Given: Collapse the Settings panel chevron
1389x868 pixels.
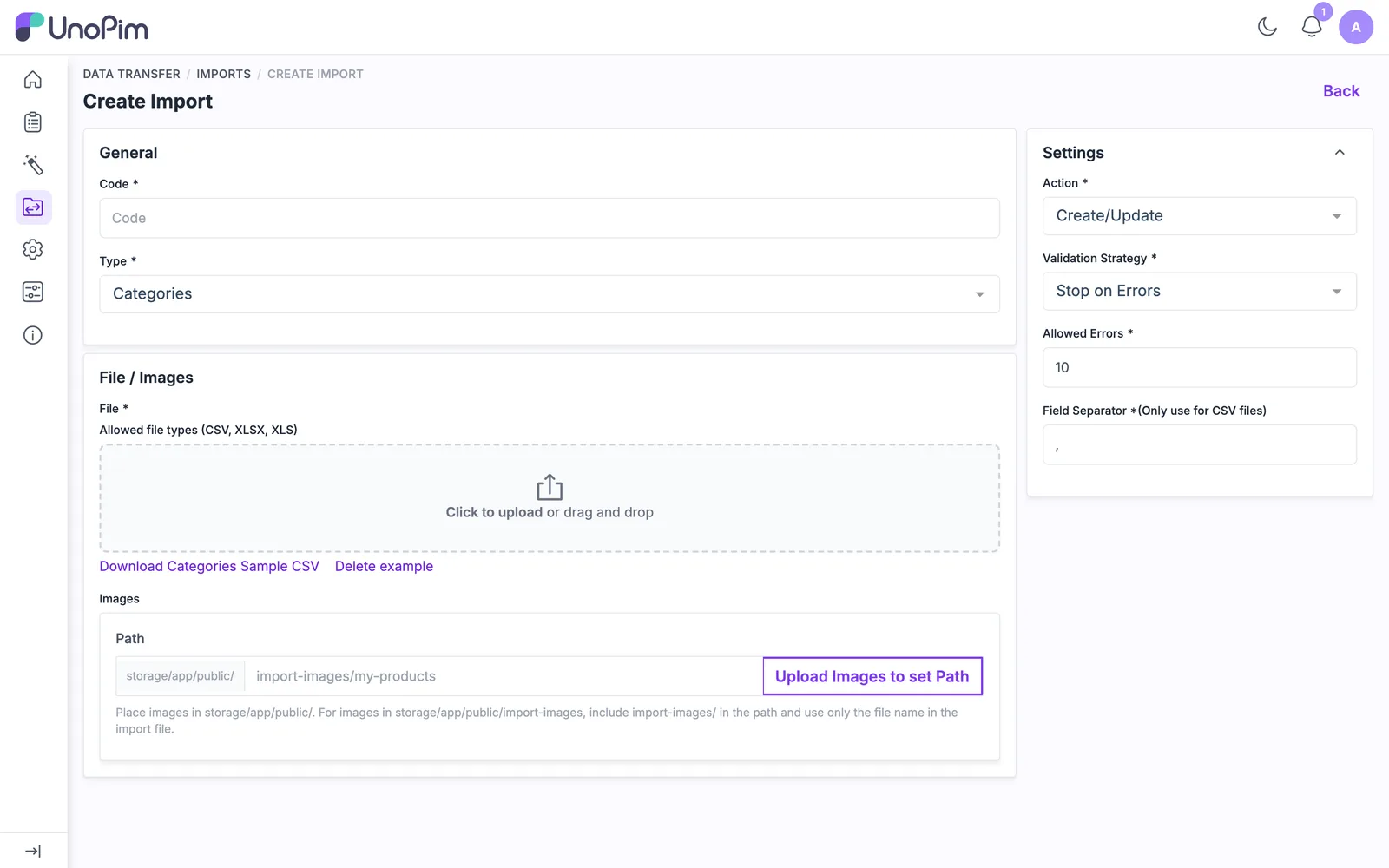Looking at the screenshot, I should coord(1340,153).
